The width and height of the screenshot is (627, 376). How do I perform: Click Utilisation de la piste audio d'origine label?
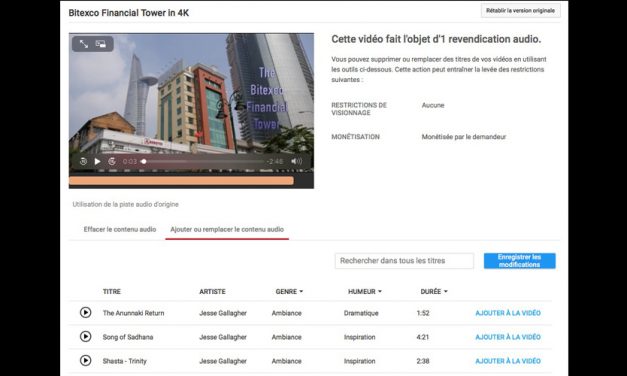click(126, 204)
